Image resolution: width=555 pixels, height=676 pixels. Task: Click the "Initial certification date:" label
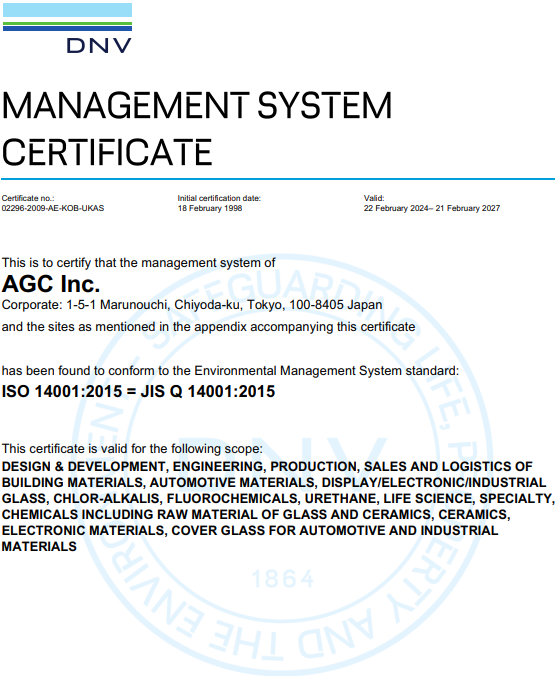[x=219, y=198]
